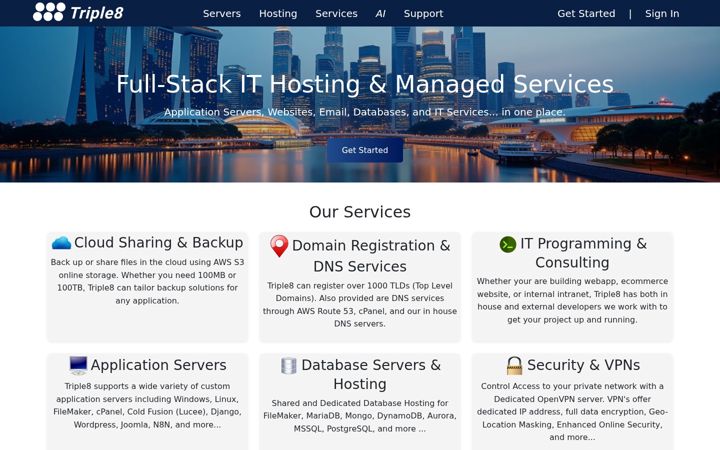Click the 'Triple8 can register over 1000 TLDs' text
Image resolution: width=720 pixels, height=450 pixels.
coord(360,304)
